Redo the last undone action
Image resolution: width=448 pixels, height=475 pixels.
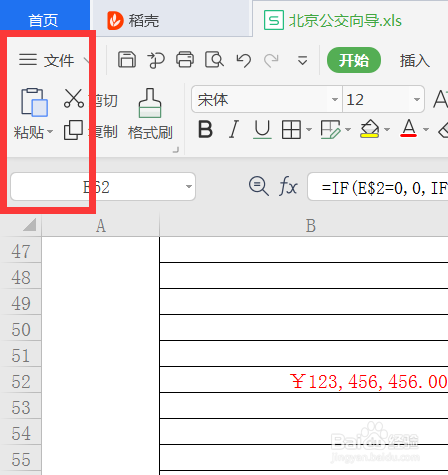271,60
